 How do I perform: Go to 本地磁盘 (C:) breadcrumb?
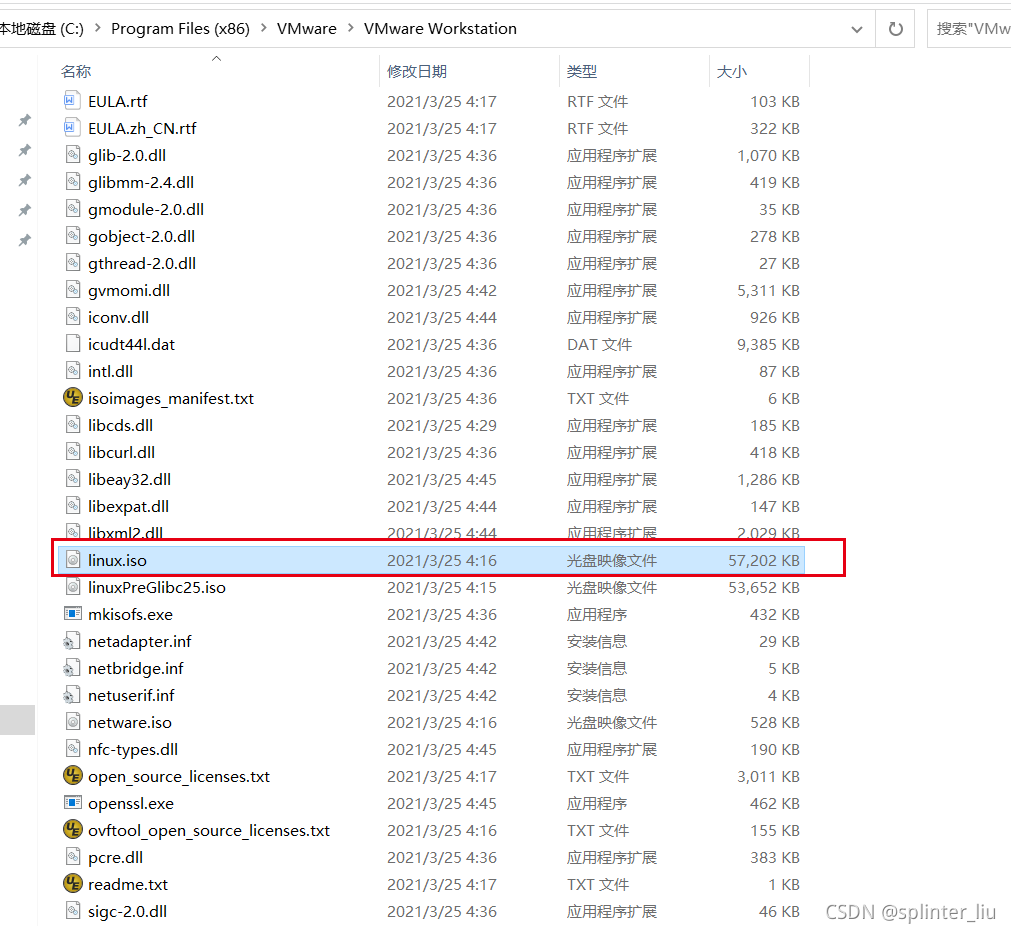pos(42,28)
